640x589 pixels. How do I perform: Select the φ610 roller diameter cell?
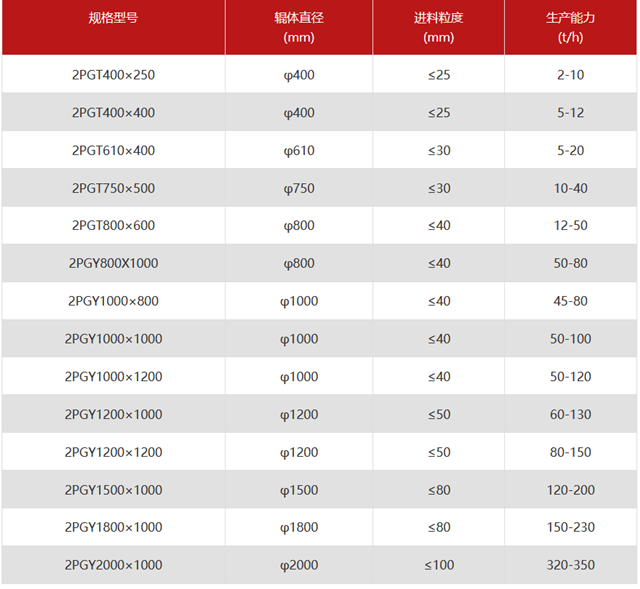pos(299,151)
